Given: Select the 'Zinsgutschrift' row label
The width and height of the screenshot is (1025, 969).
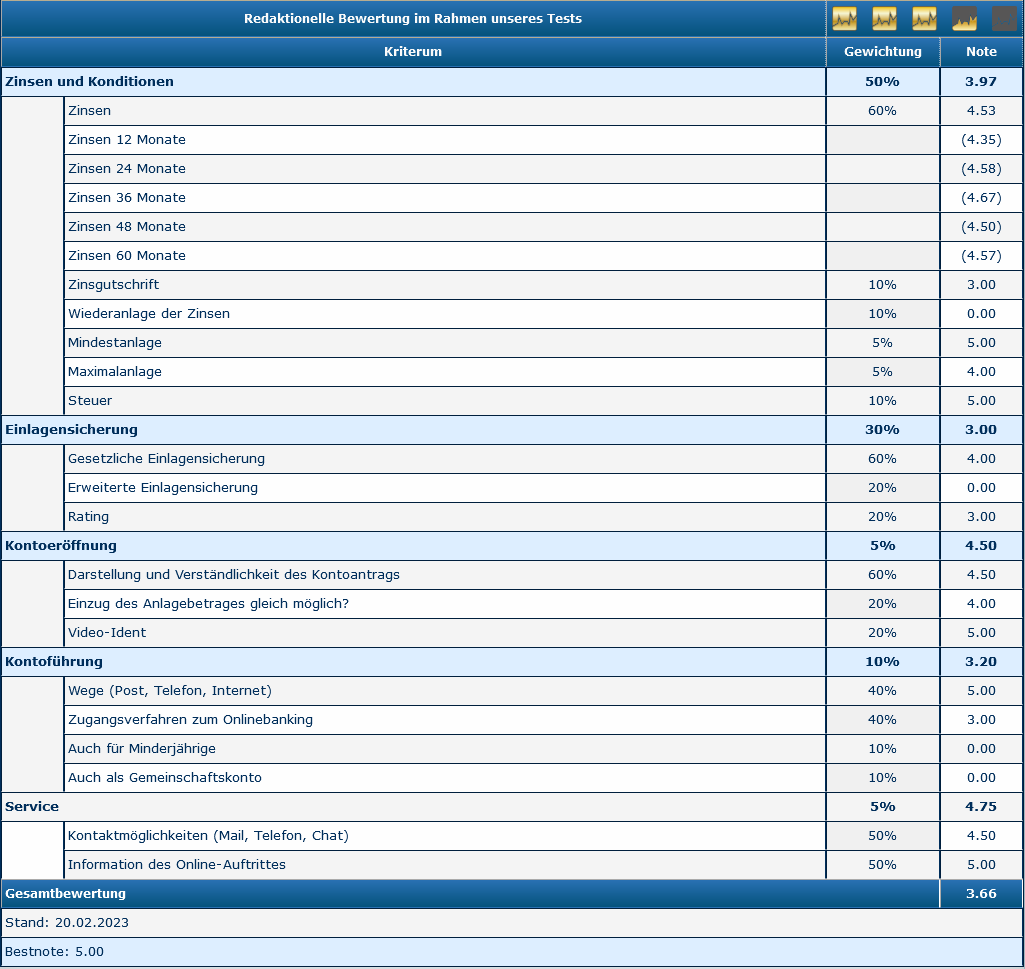Looking at the screenshot, I should click(x=114, y=284).
